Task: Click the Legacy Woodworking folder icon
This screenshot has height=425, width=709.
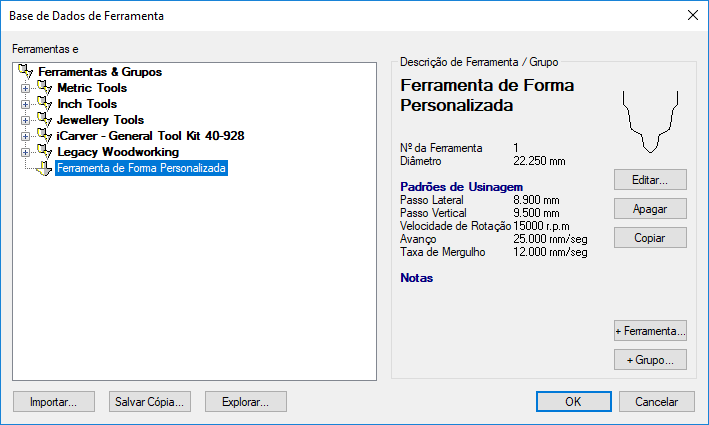Action: (43, 152)
